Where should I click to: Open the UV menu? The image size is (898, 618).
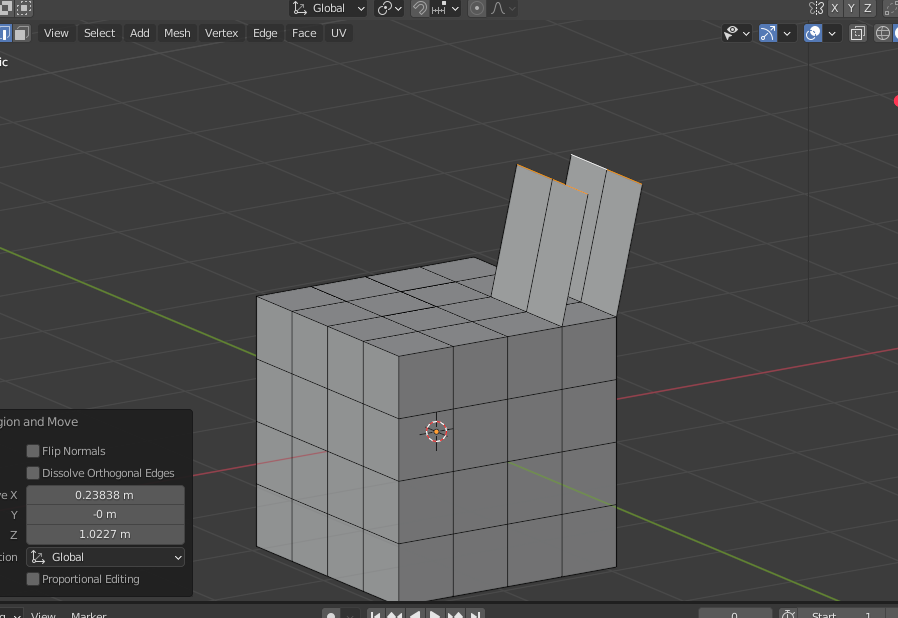point(338,33)
